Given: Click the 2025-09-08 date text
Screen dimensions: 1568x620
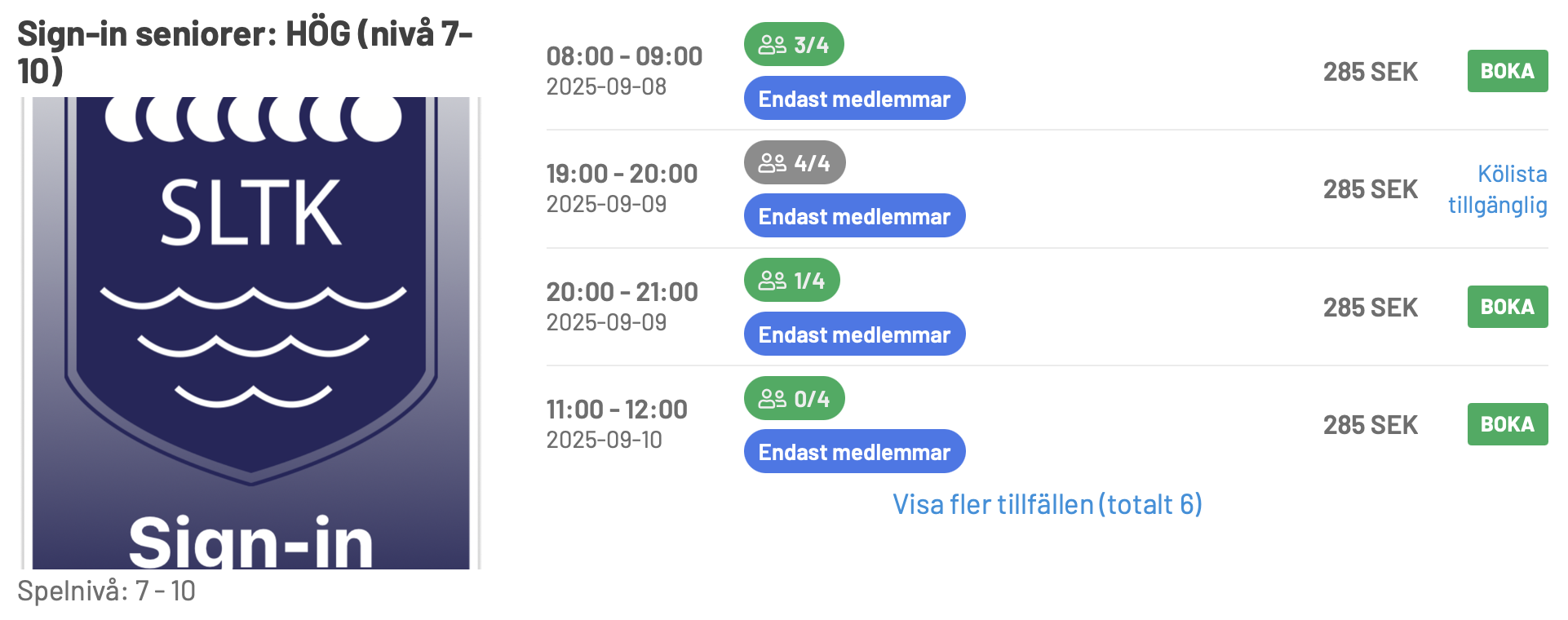Looking at the screenshot, I should [606, 86].
